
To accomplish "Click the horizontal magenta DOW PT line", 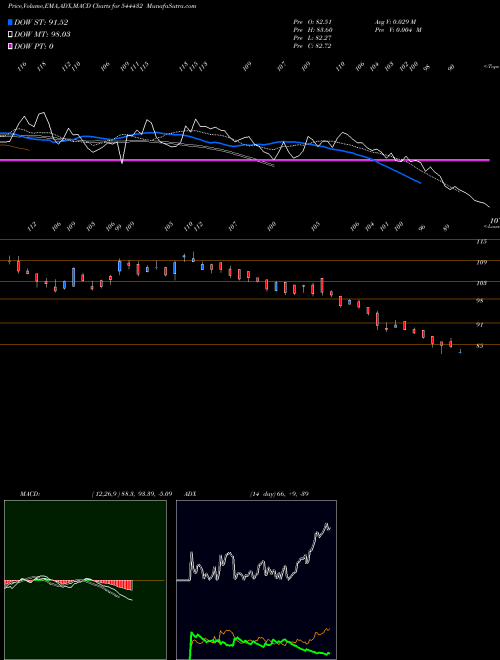I will (x=245, y=160).
